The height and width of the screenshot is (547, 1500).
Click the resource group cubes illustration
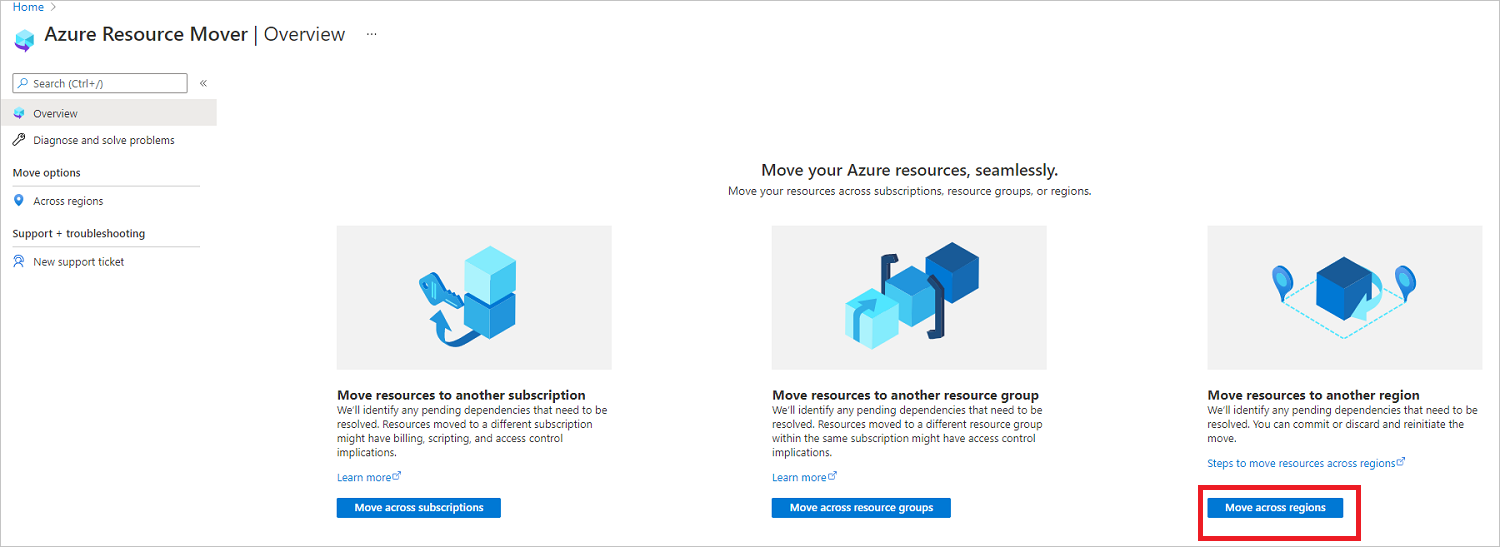[909, 298]
